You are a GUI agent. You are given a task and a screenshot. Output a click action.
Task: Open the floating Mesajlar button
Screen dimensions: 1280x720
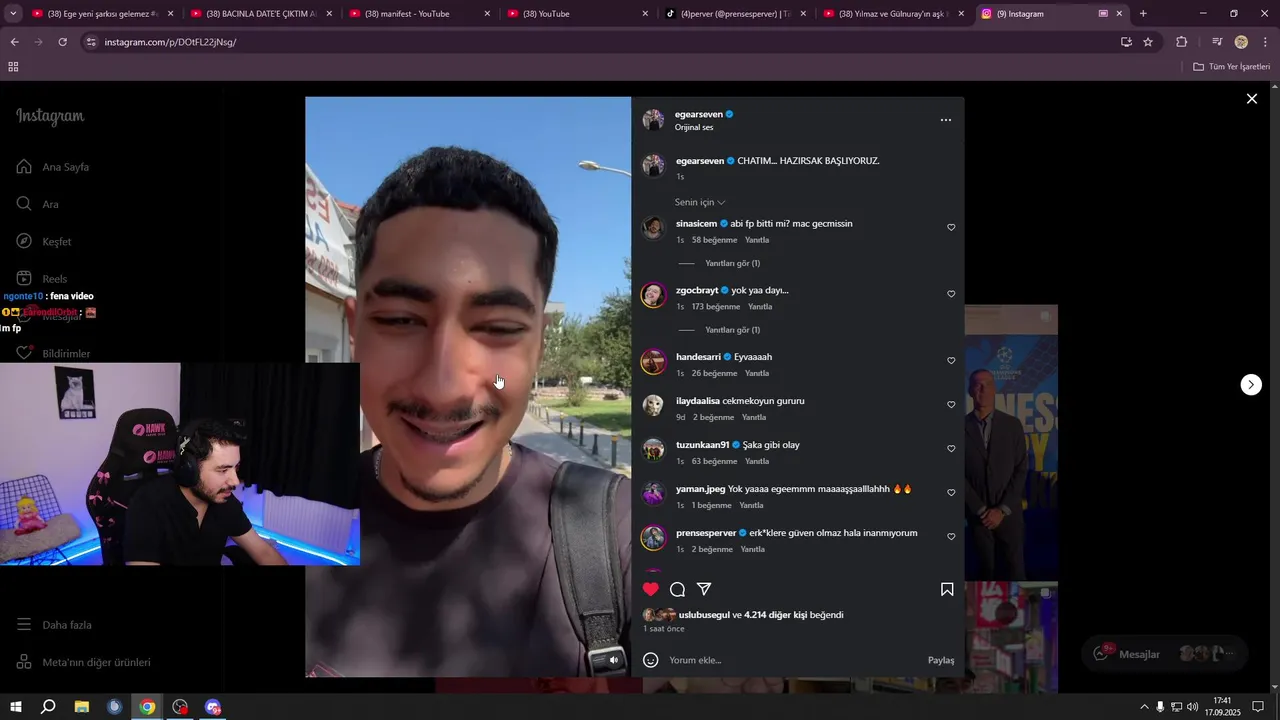click(1165, 654)
